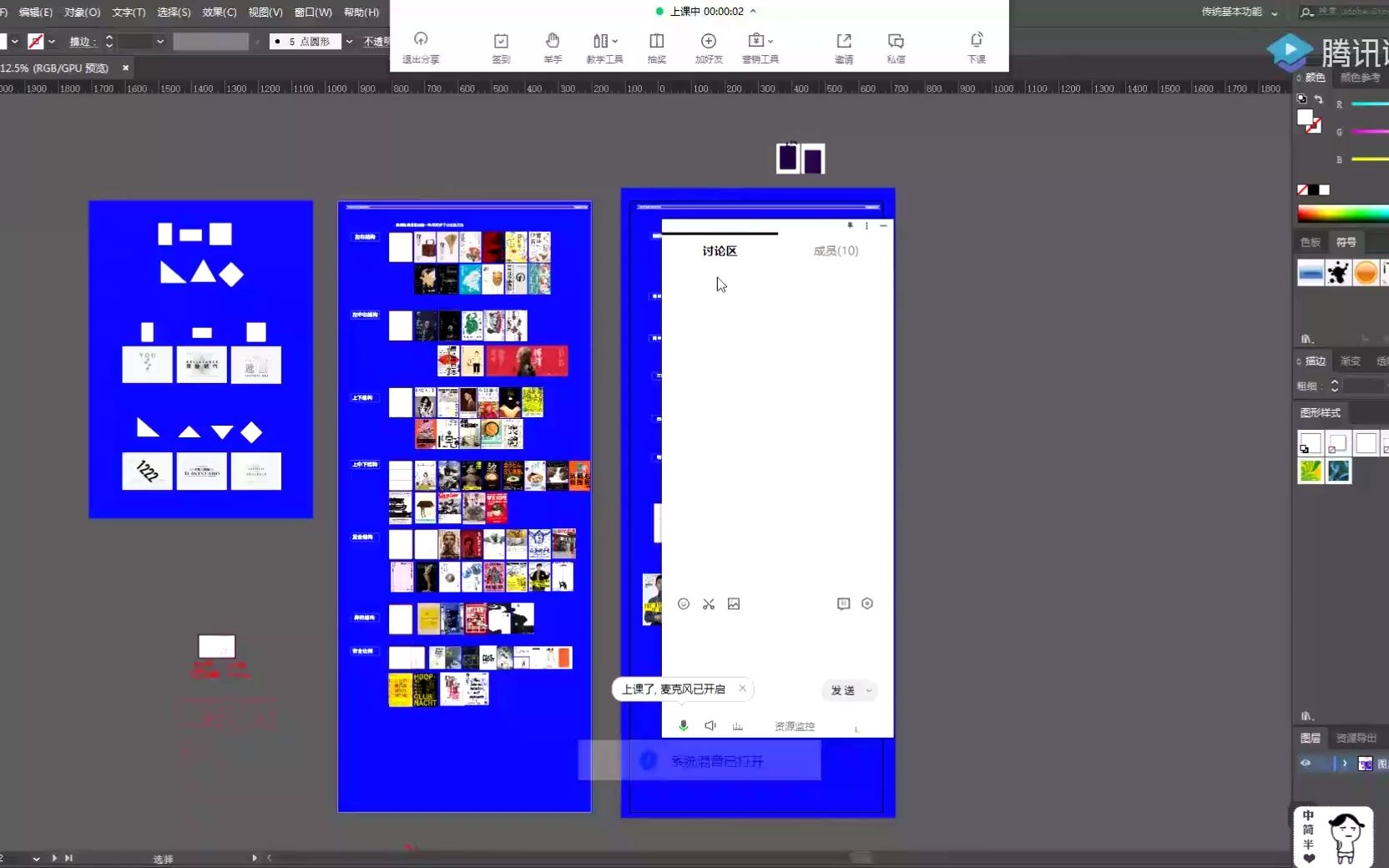Open the 帮助(H) menu
The height and width of the screenshot is (868, 1389).
click(x=361, y=12)
